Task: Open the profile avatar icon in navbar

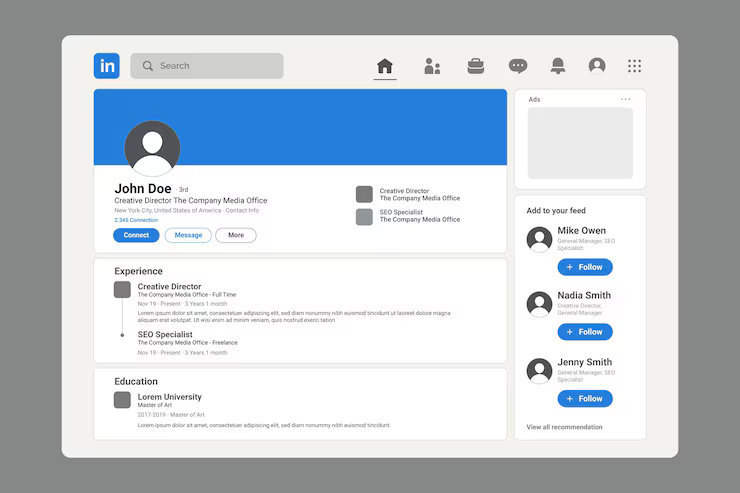Action: [x=597, y=66]
